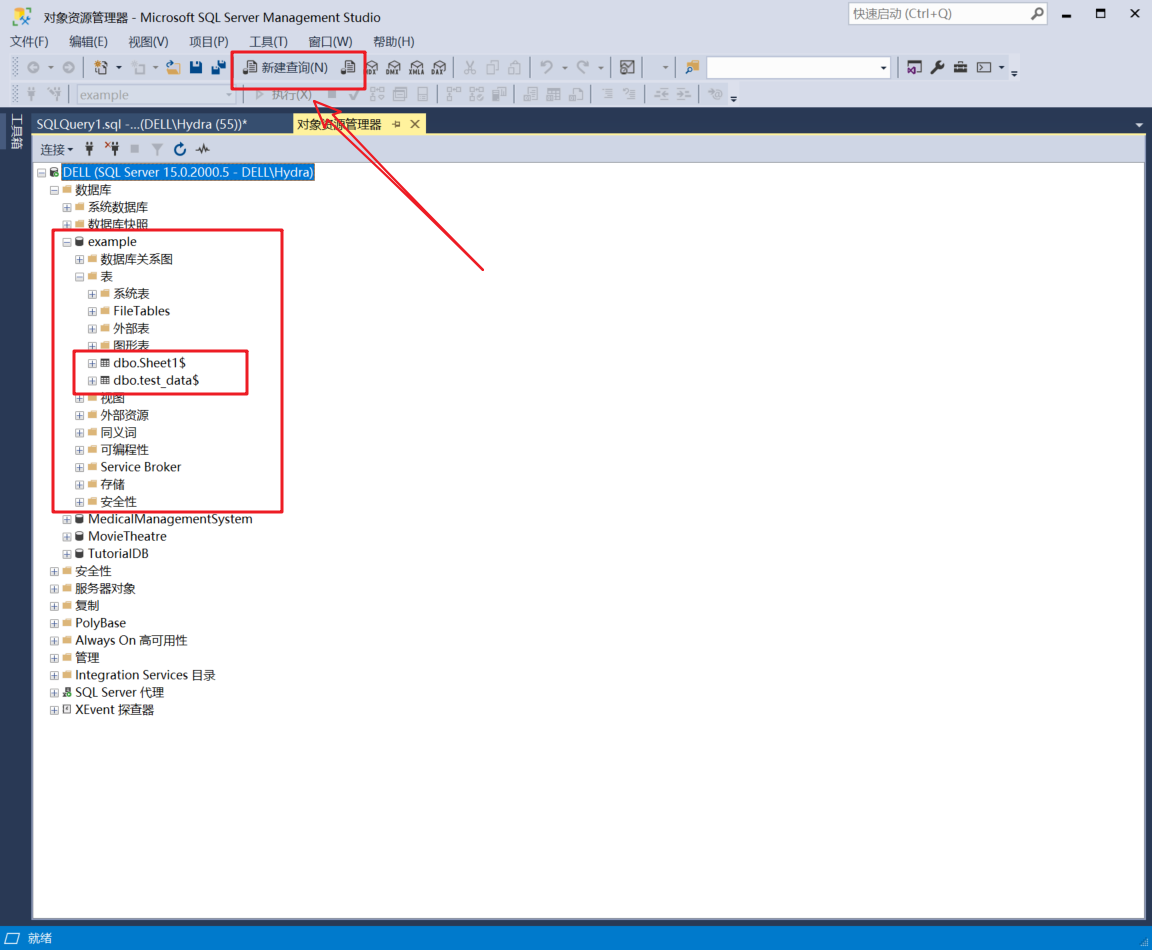Viewport: 1152px width, 950px height.
Task: Refresh the Object Explorer tree
Action: [180, 149]
